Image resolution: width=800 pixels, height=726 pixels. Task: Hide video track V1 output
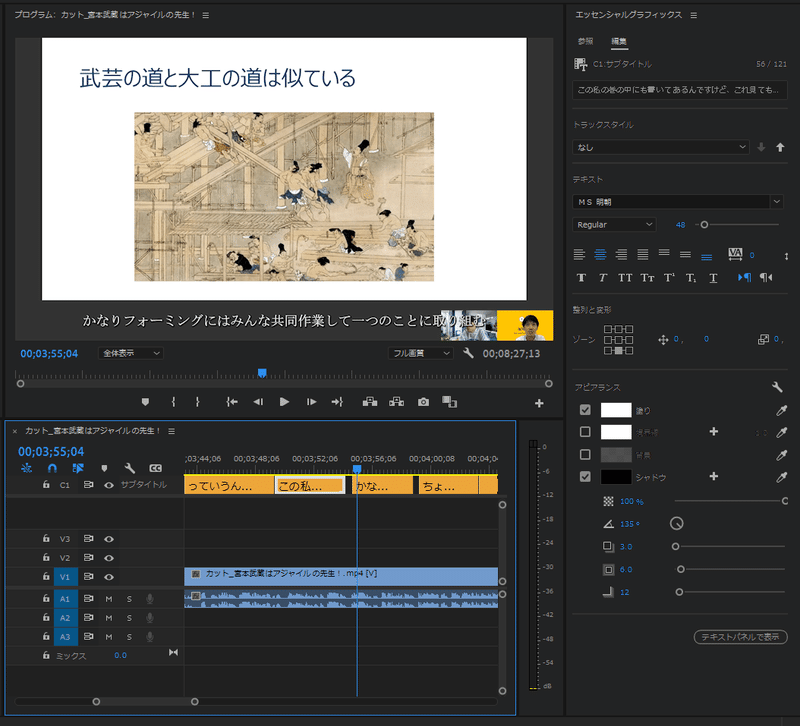[109, 577]
